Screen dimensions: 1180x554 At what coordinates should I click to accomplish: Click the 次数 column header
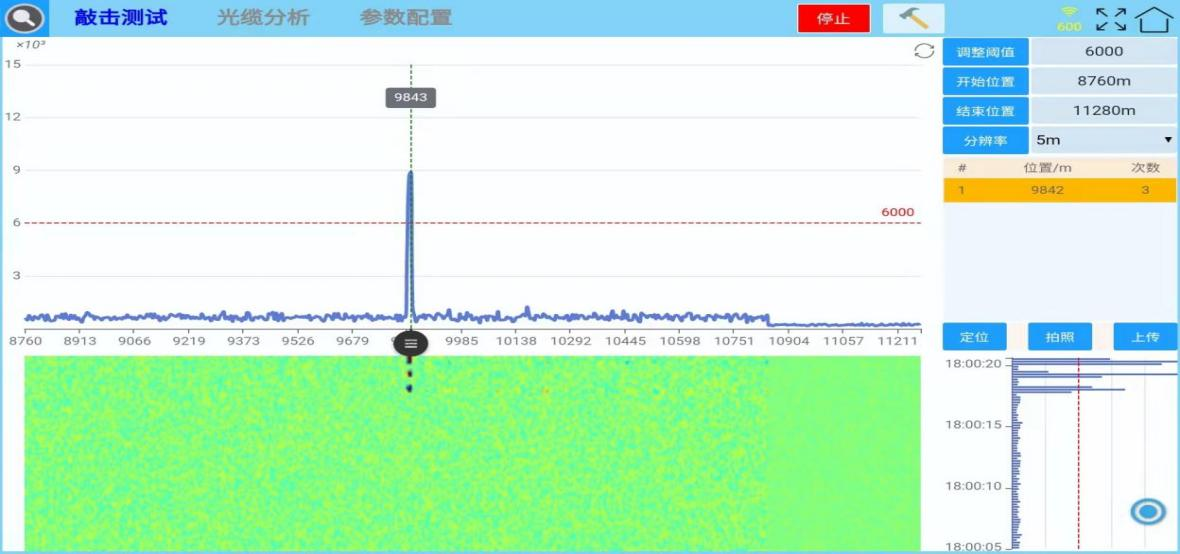coord(1145,168)
